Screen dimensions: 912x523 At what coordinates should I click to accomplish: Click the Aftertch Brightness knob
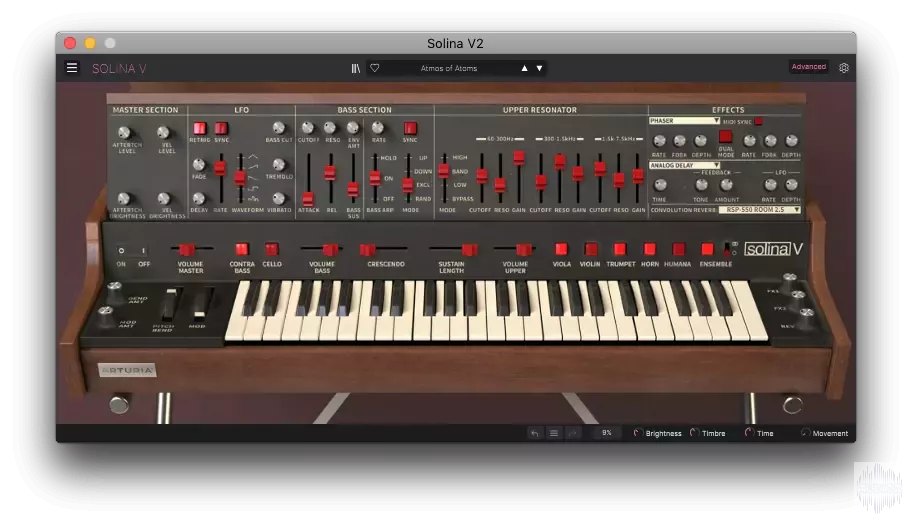pyautogui.click(x=124, y=198)
